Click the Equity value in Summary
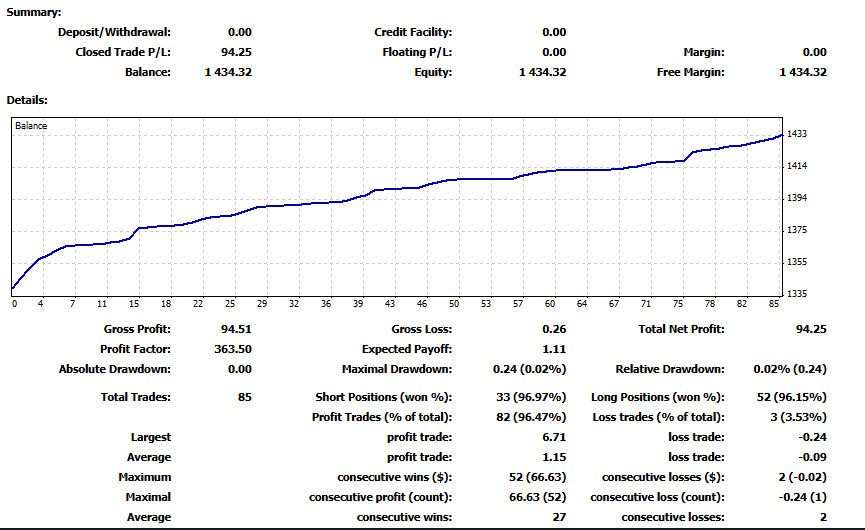Viewport: 865px width, 530px height. coord(542,72)
